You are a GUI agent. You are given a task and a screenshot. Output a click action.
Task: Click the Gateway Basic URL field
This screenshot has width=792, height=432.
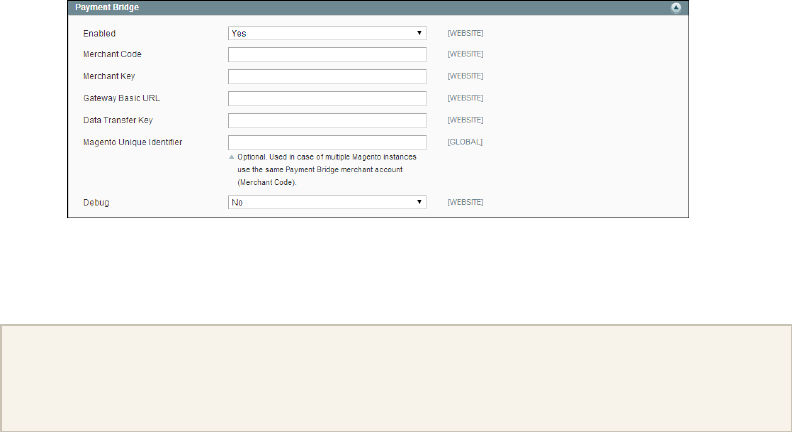327,99
